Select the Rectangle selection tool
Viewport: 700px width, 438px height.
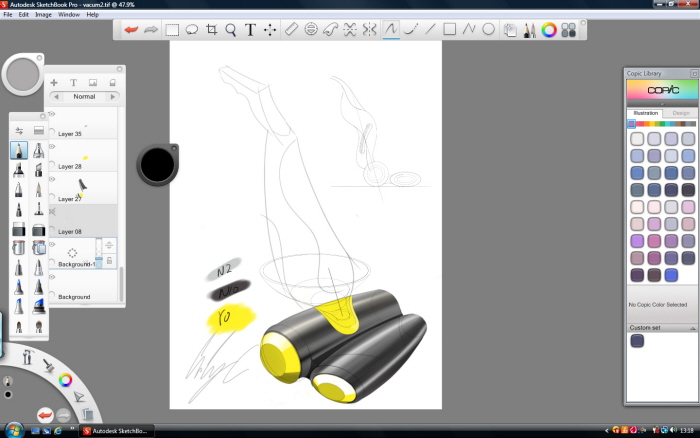point(172,30)
